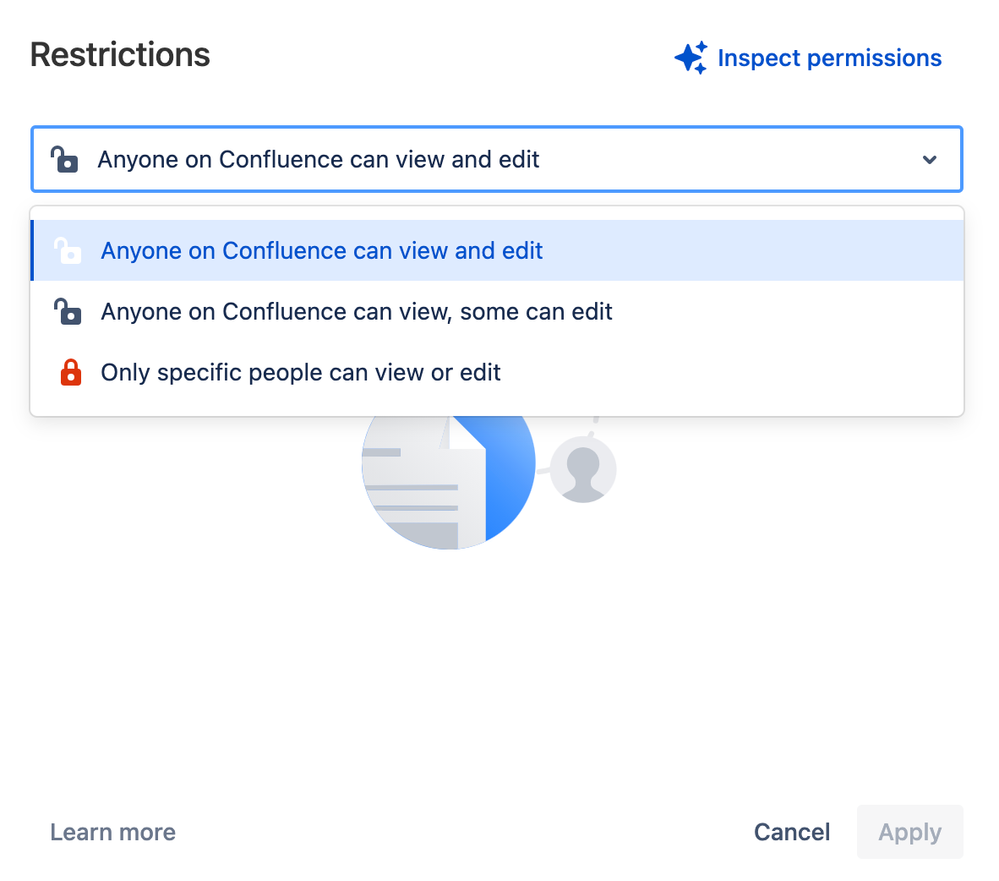
Task: Click the user avatar illustration
Action: point(583,469)
